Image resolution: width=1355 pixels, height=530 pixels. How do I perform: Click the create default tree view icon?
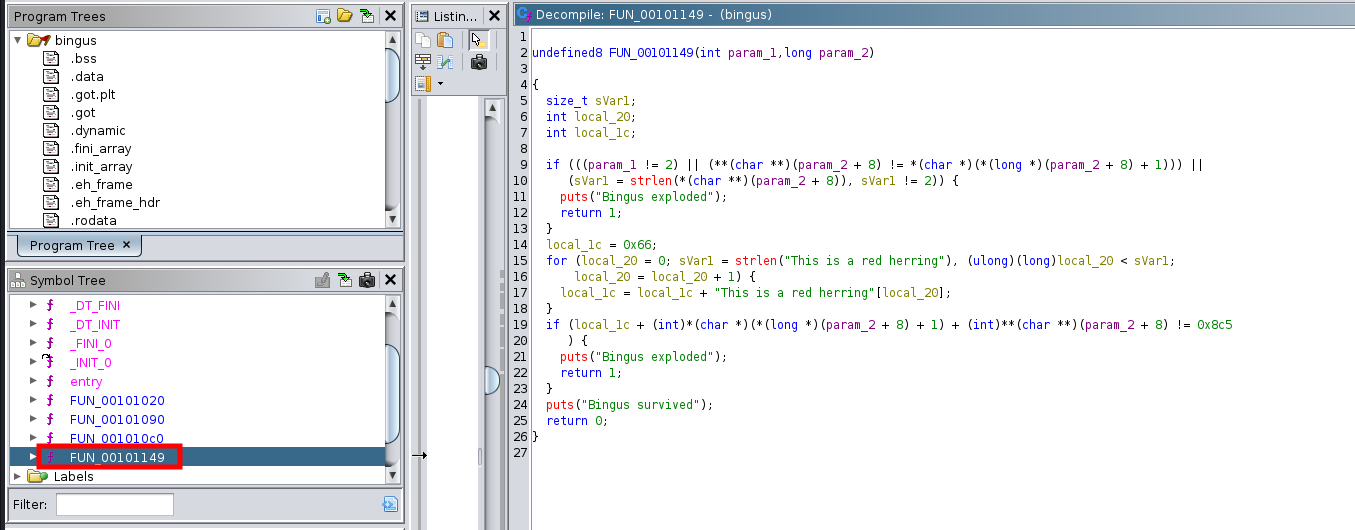[x=323, y=16]
